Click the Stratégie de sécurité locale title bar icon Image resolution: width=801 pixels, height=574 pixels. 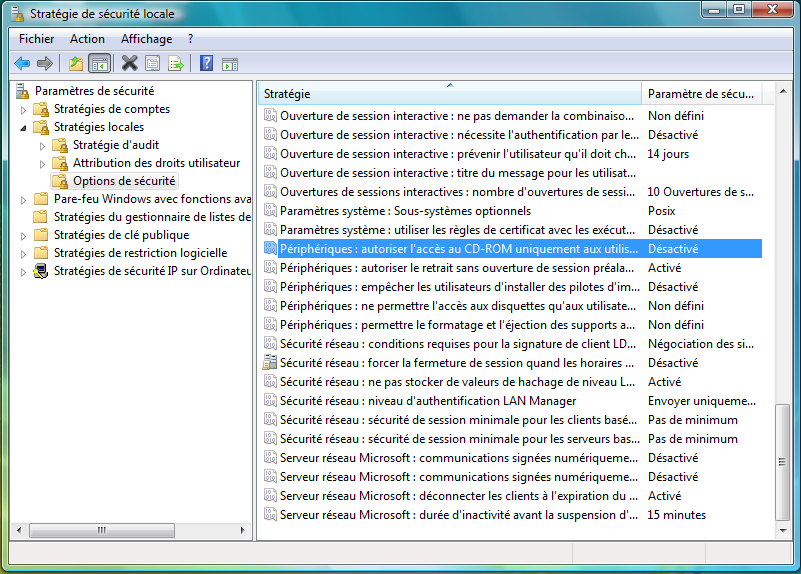(x=17, y=14)
